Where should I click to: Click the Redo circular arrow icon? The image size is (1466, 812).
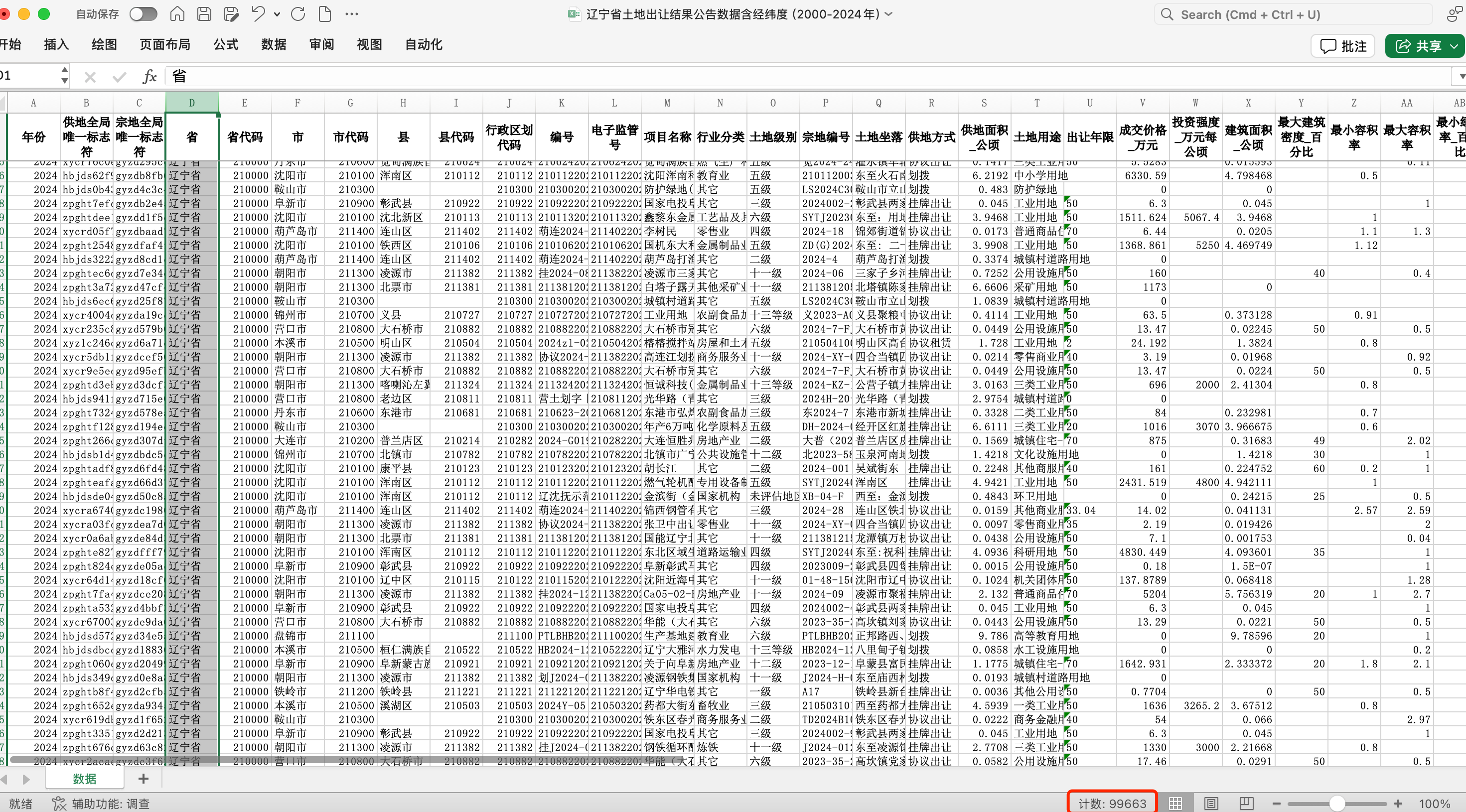point(297,14)
